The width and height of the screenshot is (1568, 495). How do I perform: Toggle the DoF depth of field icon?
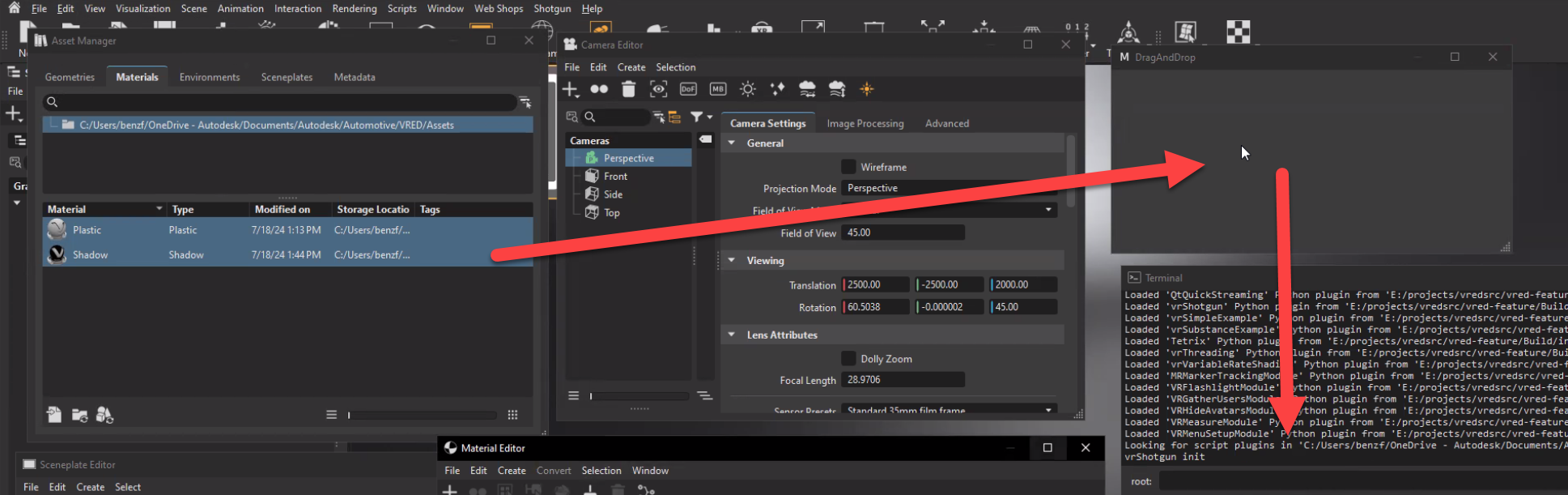[688, 89]
